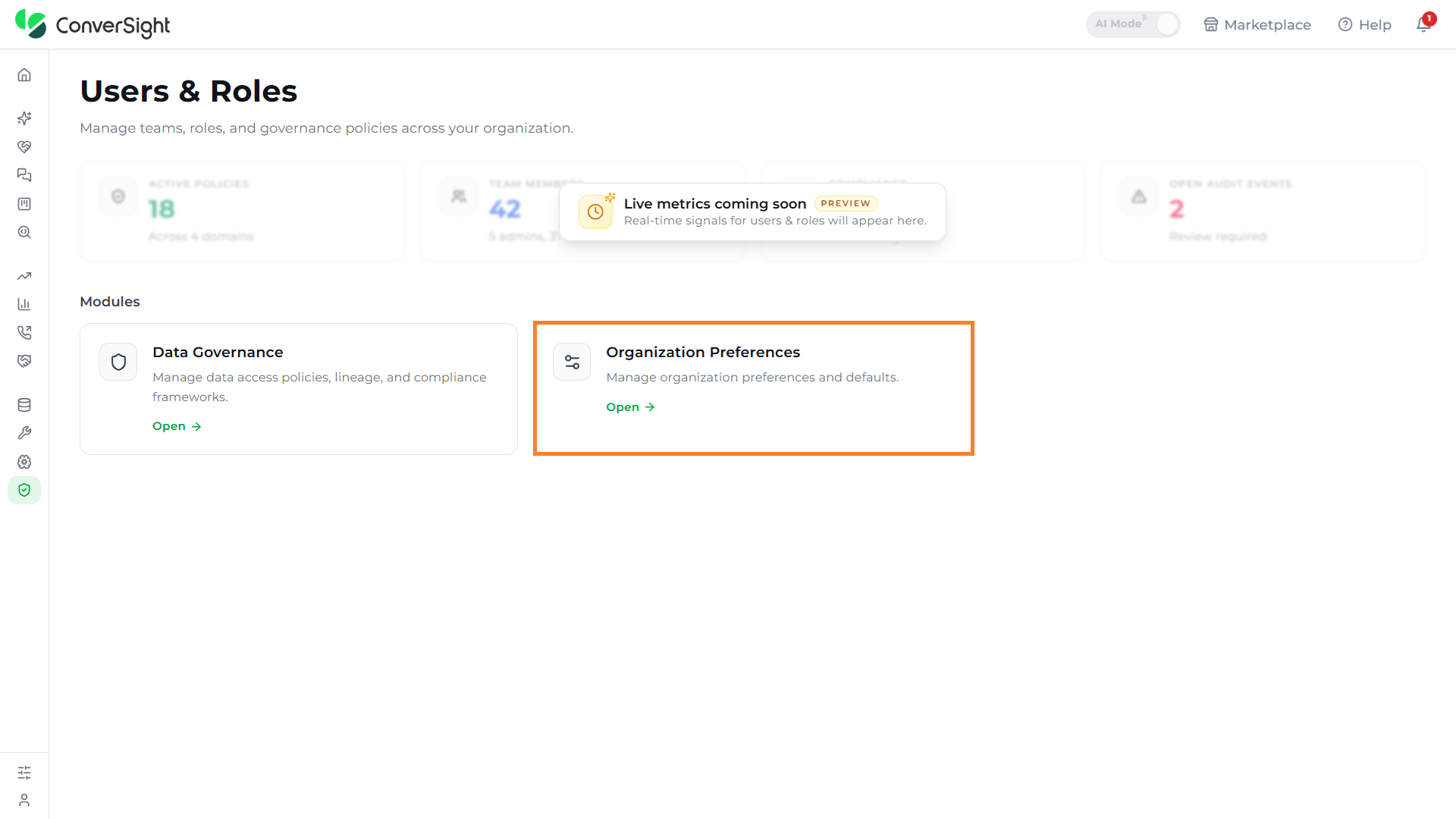Viewport: 1456px width, 819px height.
Task: Open the chat bubbles icon in sidebar
Action: 24,175
